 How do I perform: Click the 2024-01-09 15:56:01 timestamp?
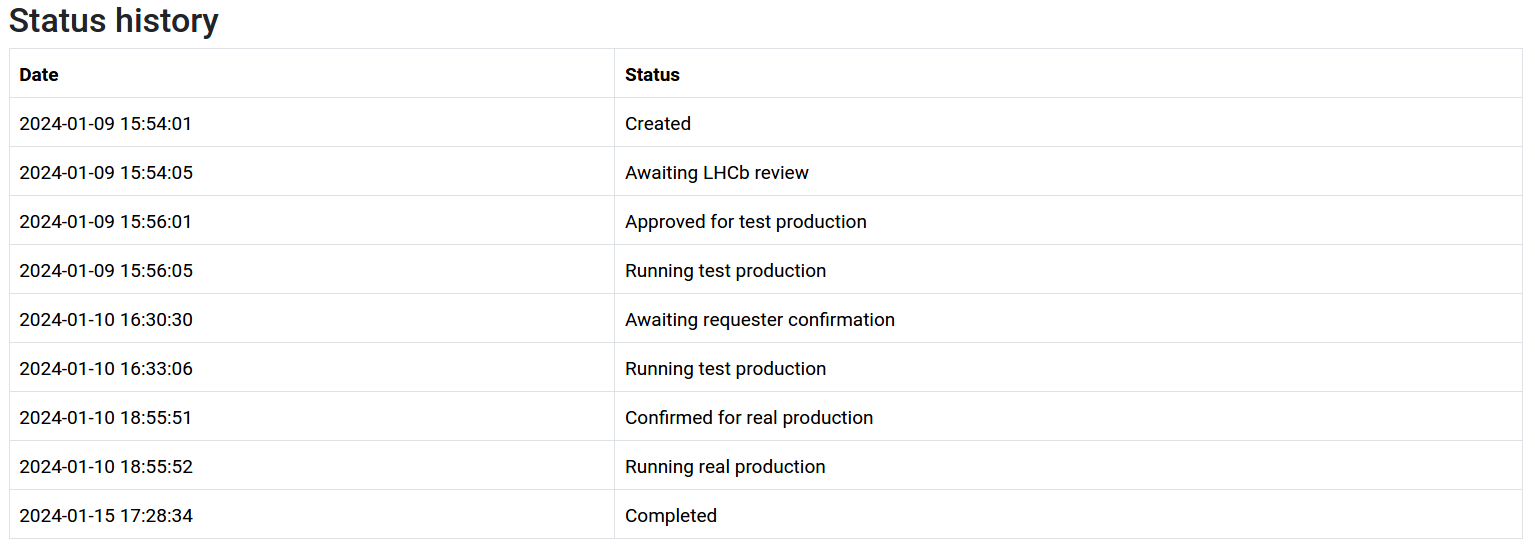tap(105, 222)
